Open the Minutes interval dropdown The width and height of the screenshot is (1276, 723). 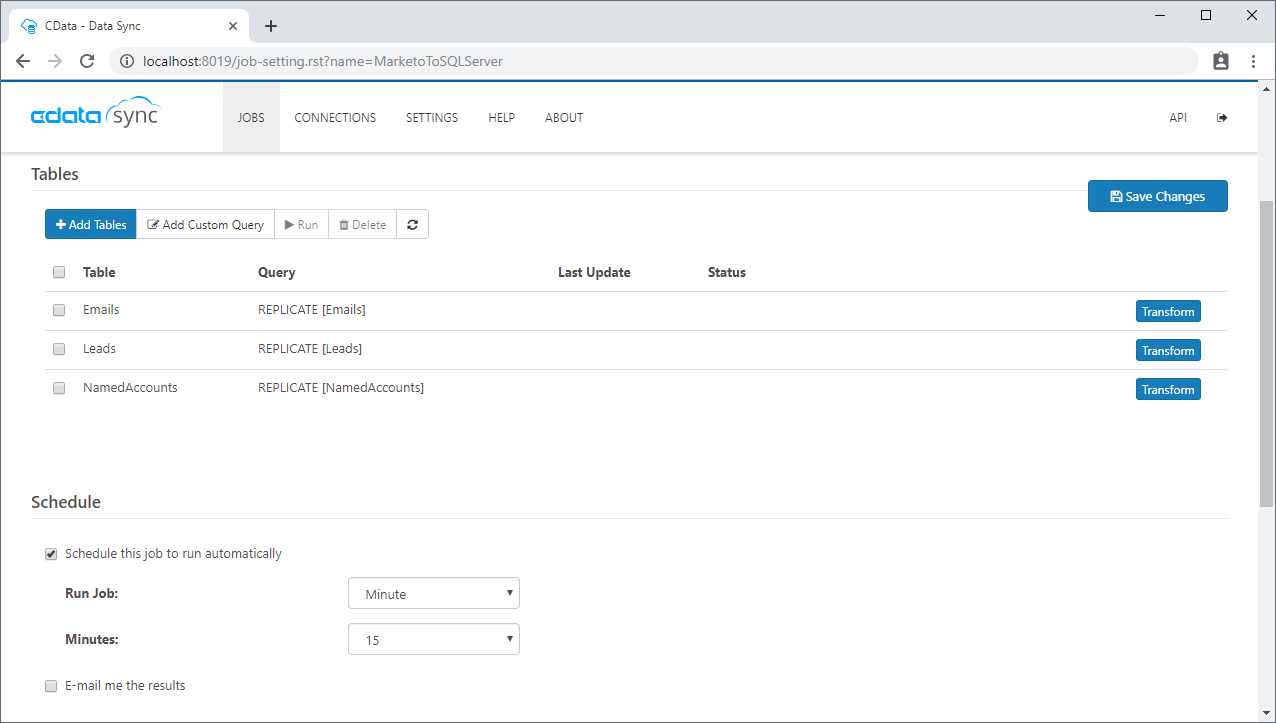point(433,639)
